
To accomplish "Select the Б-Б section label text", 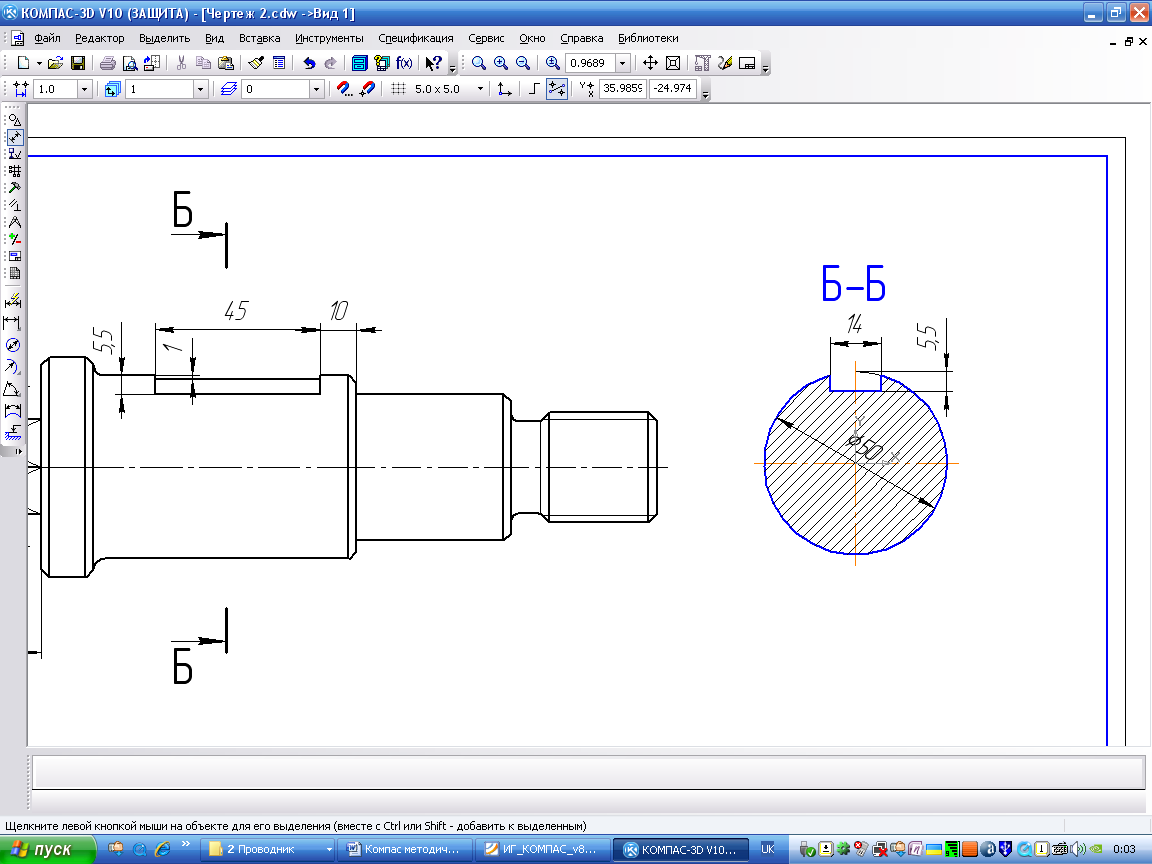I will coord(853,284).
